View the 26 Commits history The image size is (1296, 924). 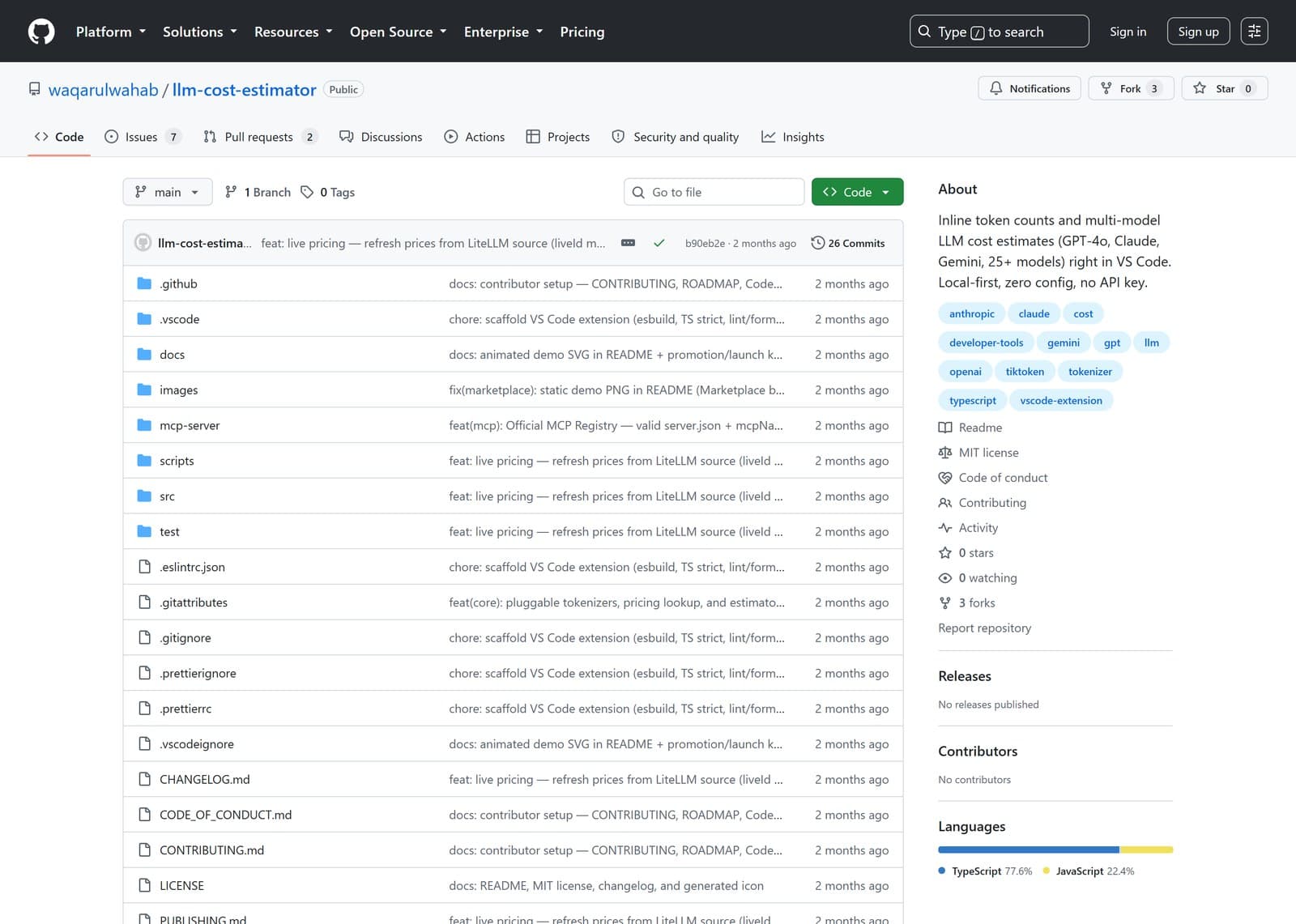pos(848,243)
